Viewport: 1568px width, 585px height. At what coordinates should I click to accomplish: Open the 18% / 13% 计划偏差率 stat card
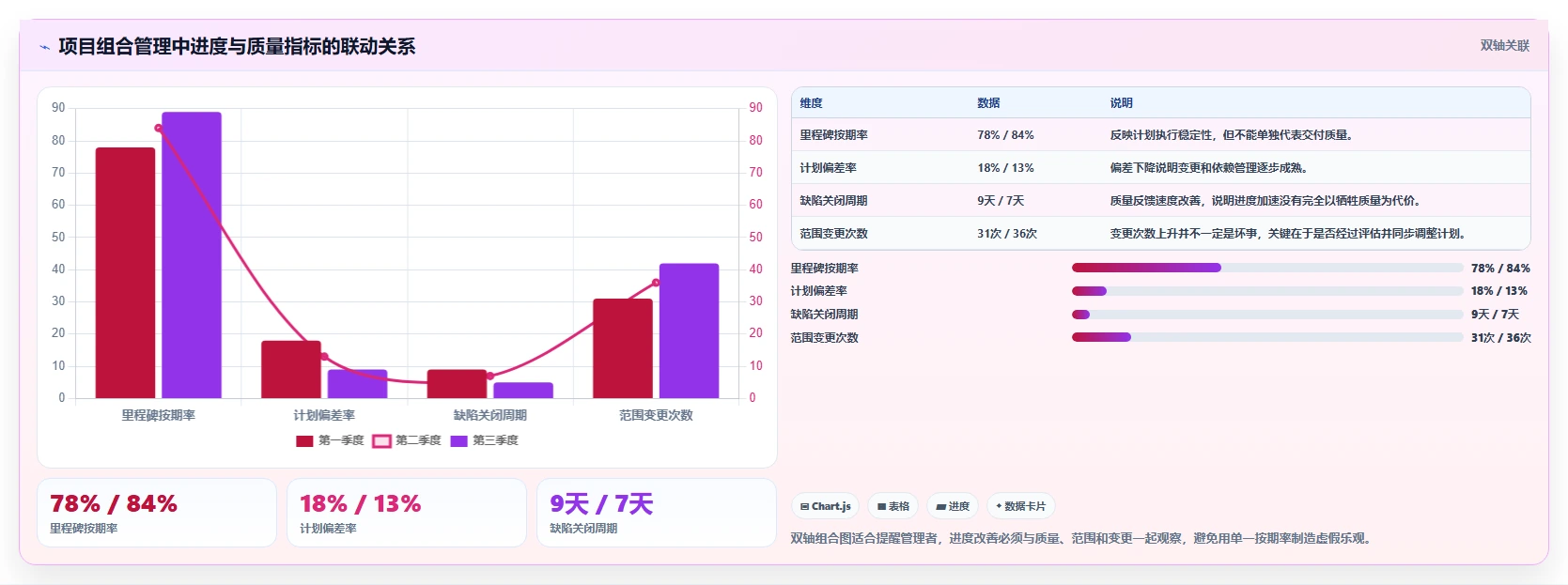407,513
